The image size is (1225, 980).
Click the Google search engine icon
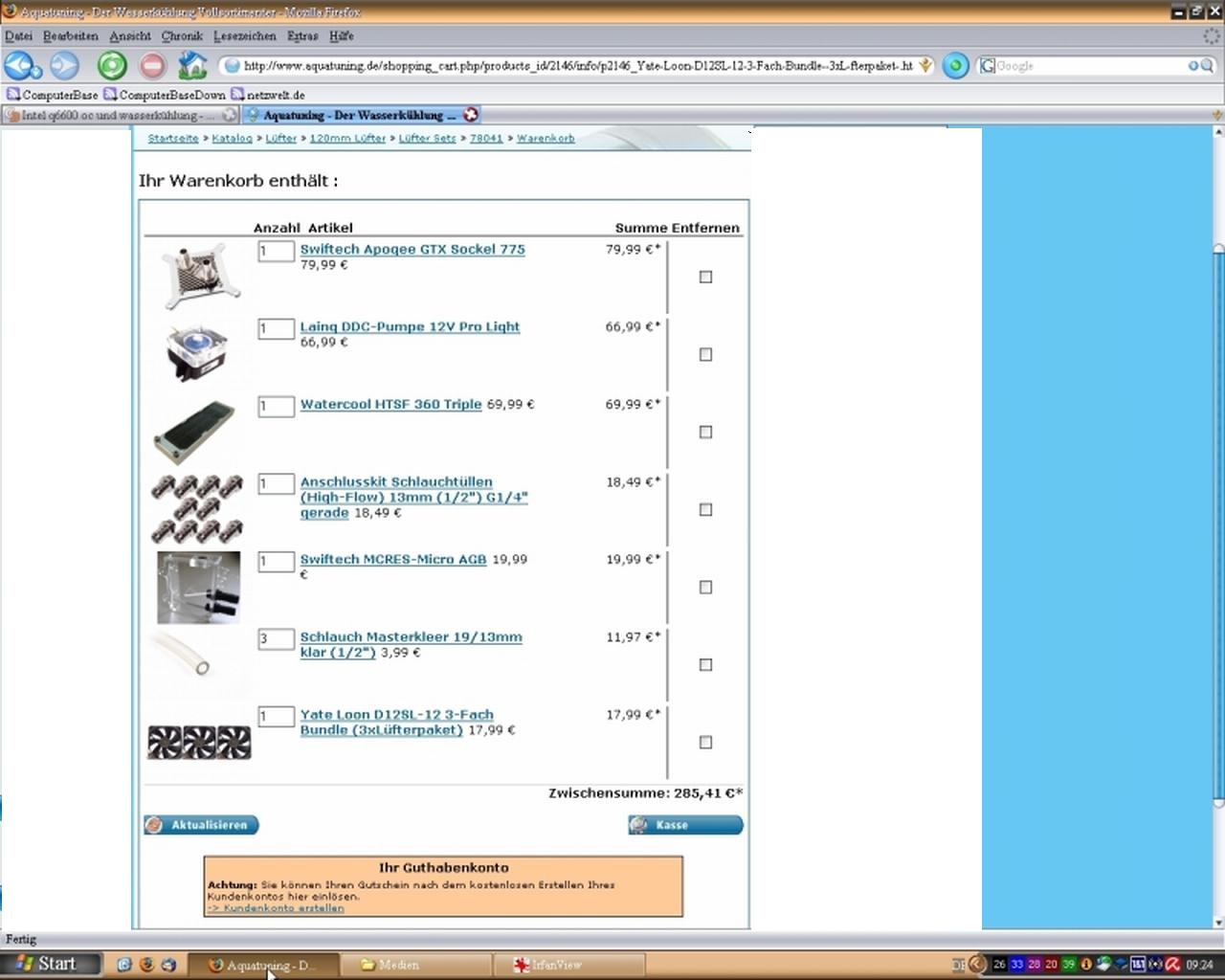coord(987,66)
